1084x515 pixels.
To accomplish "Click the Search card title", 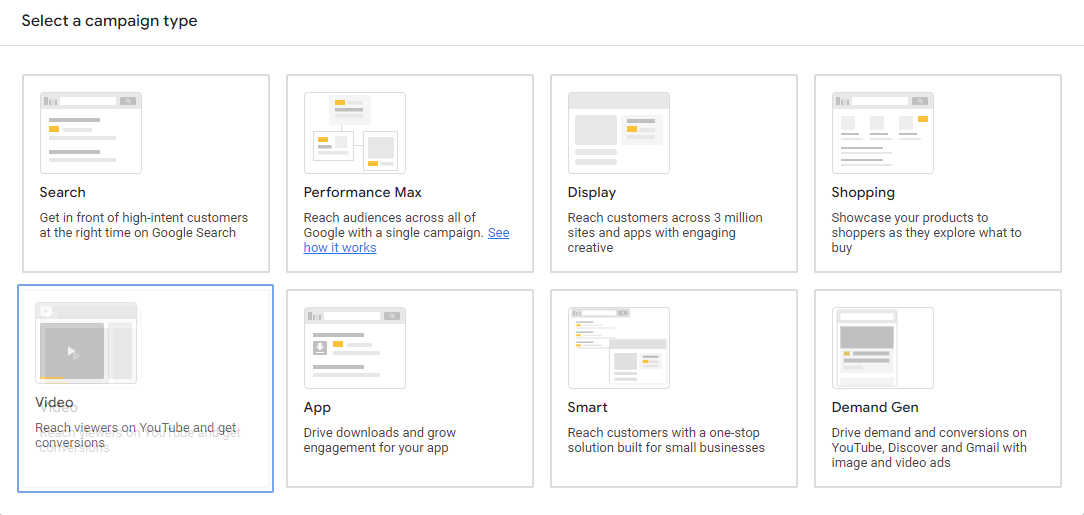I will [63, 192].
